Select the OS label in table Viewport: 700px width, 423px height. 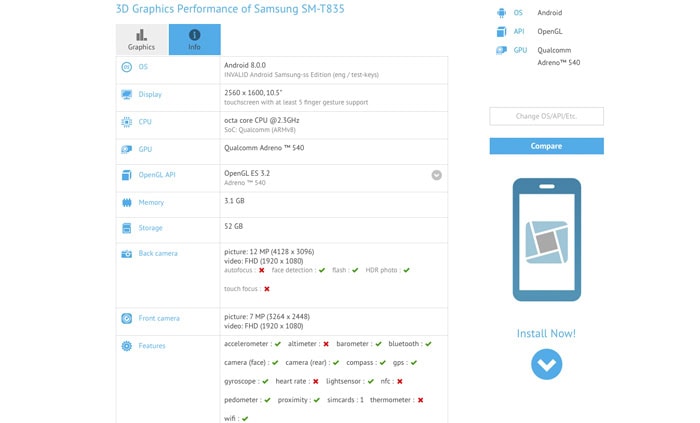coord(143,67)
